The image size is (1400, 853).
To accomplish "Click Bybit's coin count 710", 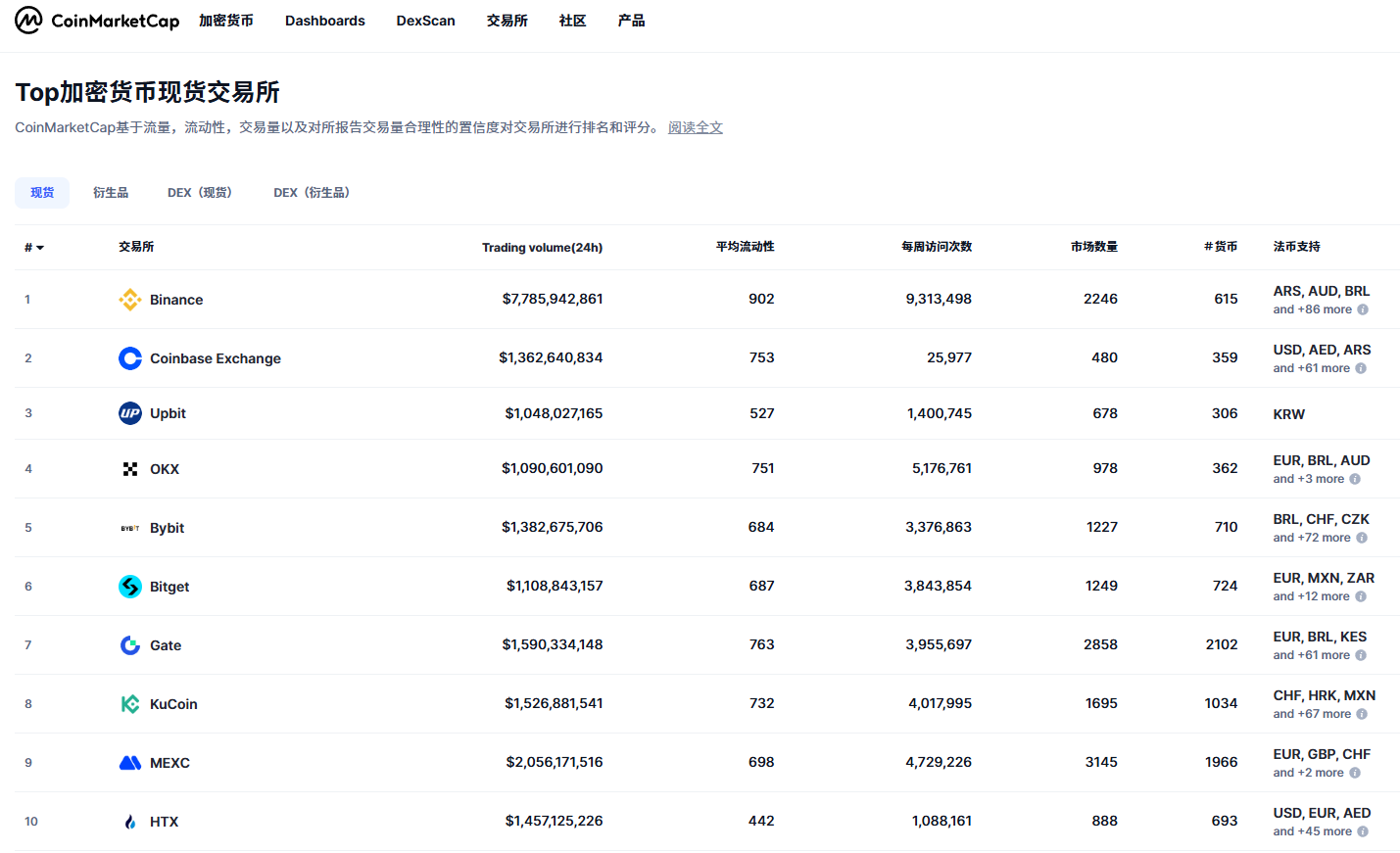I will click(x=1227, y=527).
